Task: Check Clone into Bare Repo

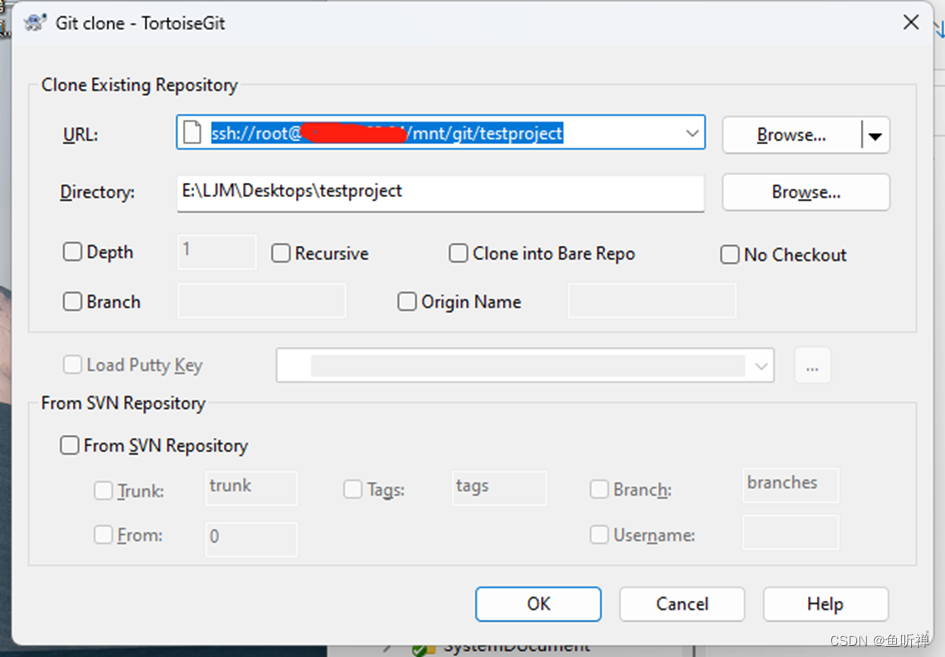Action: tap(458, 253)
